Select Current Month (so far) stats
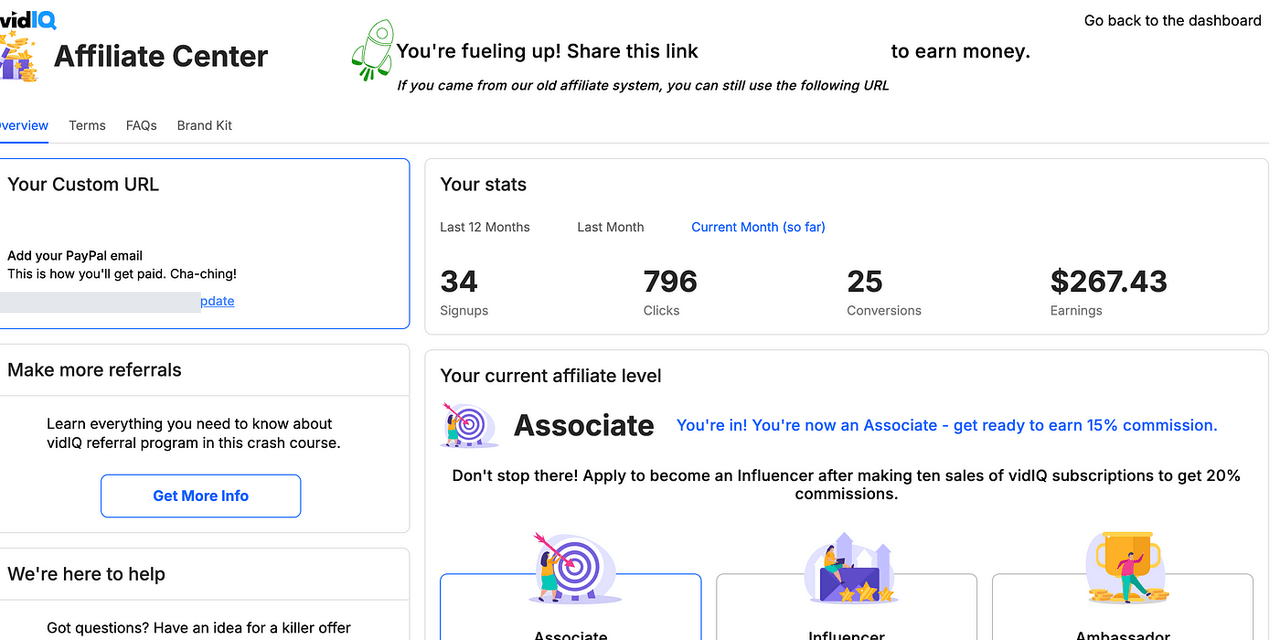 click(758, 227)
